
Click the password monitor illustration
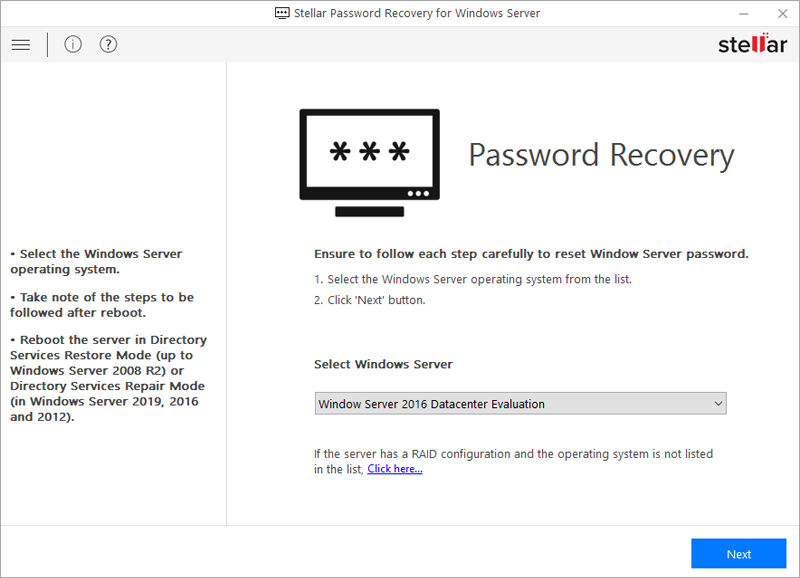click(x=369, y=162)
